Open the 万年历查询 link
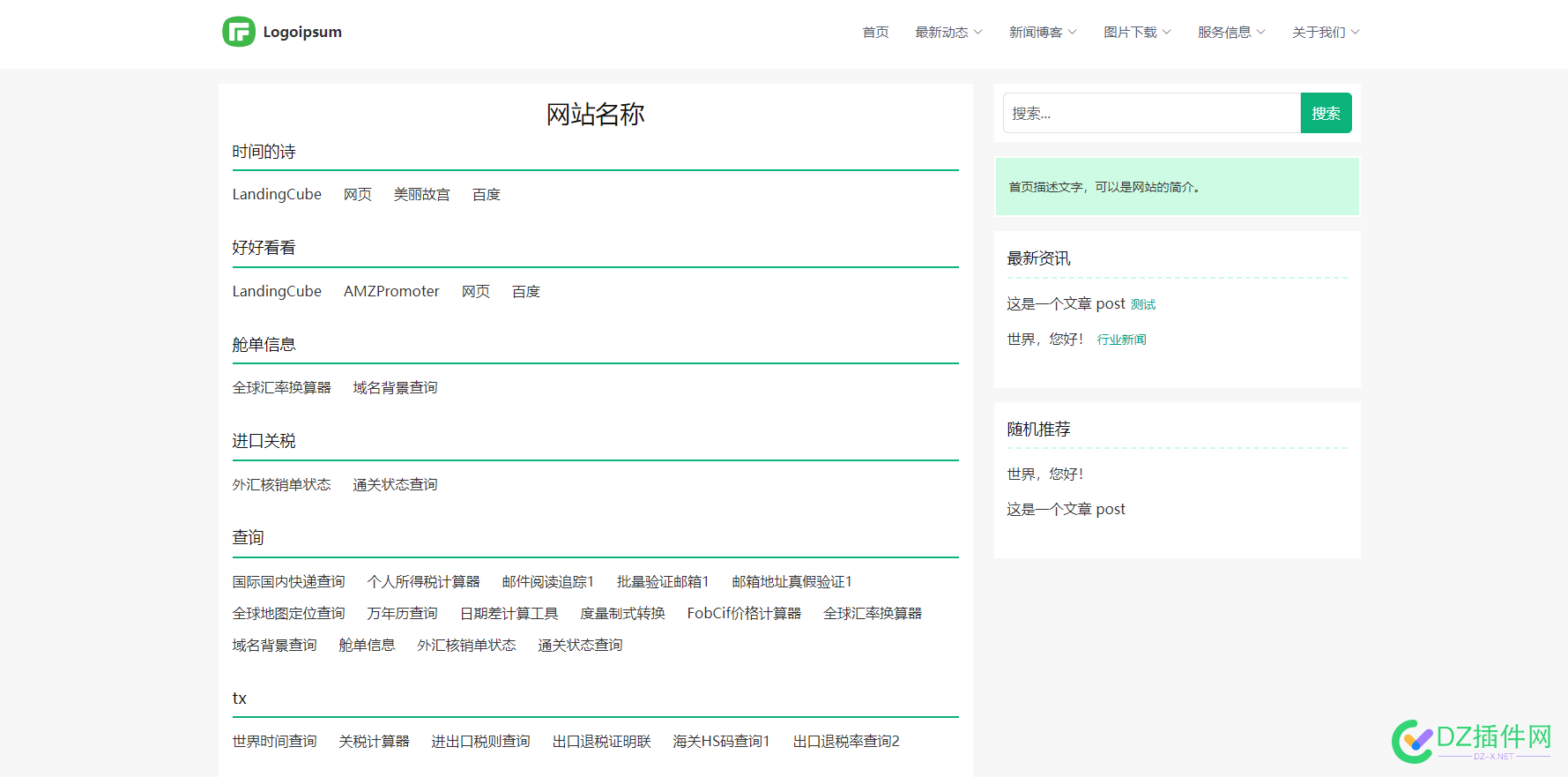This screenshot has height=777, width=1568. tap(403, 613)
